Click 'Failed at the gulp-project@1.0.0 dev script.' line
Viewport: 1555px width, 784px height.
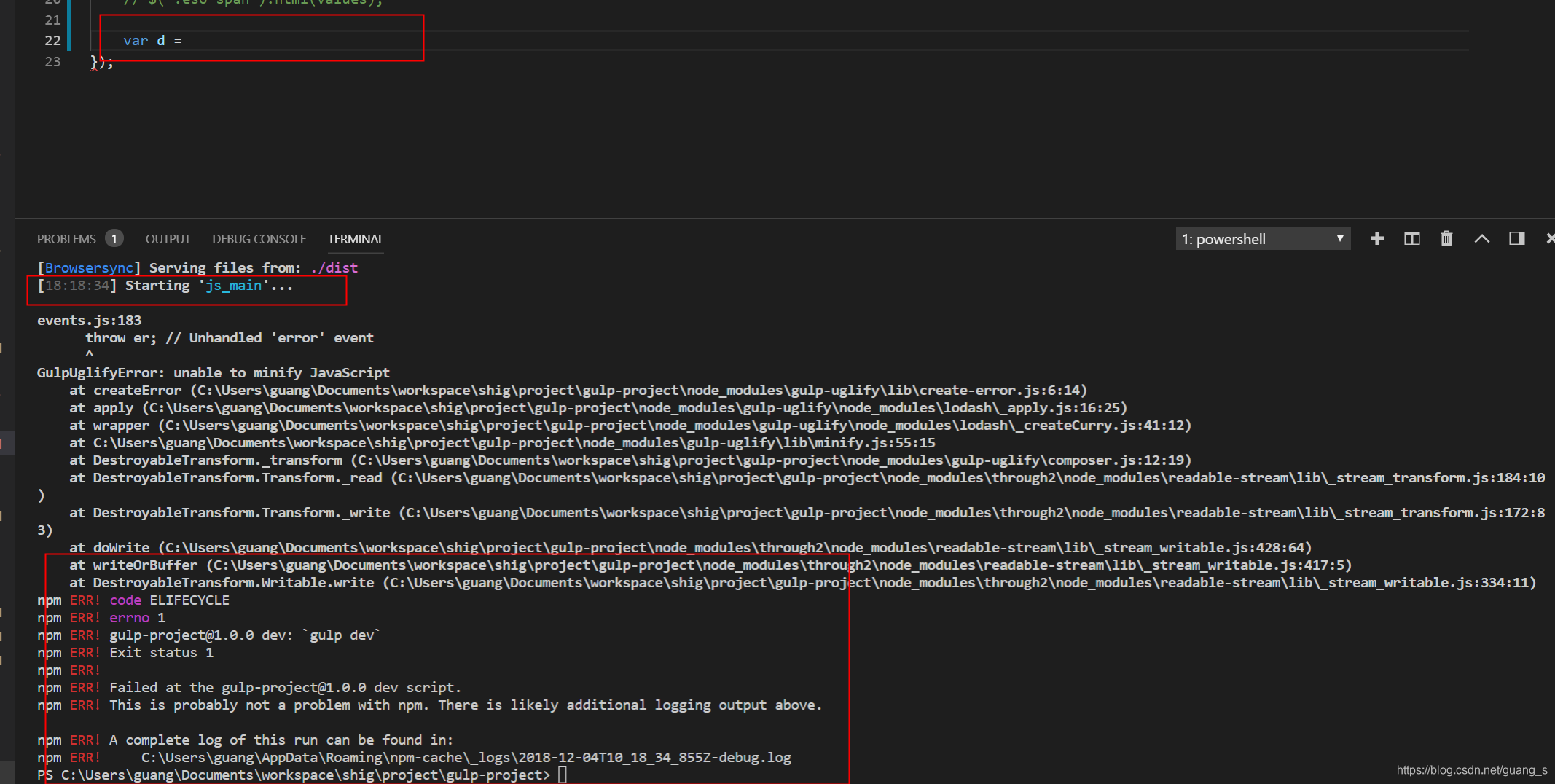(285, 687)
